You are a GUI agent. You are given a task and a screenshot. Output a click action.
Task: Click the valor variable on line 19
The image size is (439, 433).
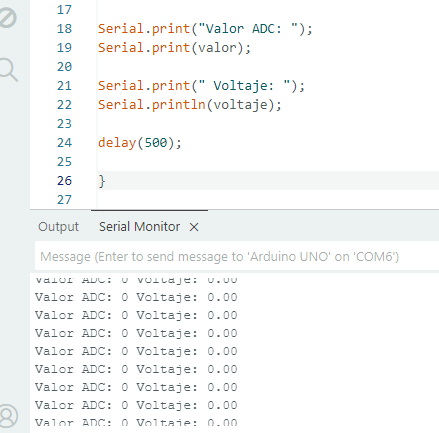217,48
